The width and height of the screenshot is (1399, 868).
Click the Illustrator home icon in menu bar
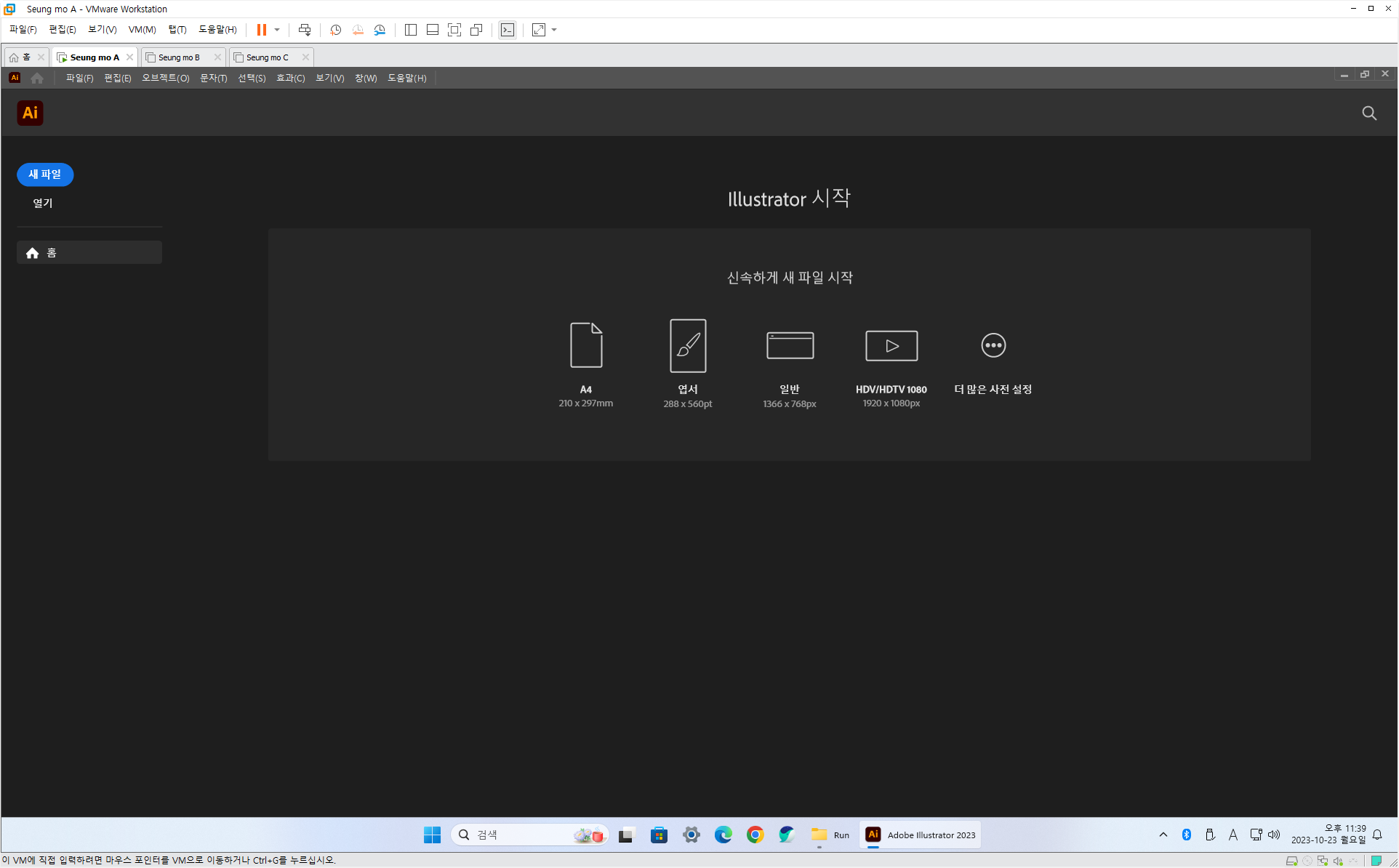pyautogui.click(x=37, y=78)
